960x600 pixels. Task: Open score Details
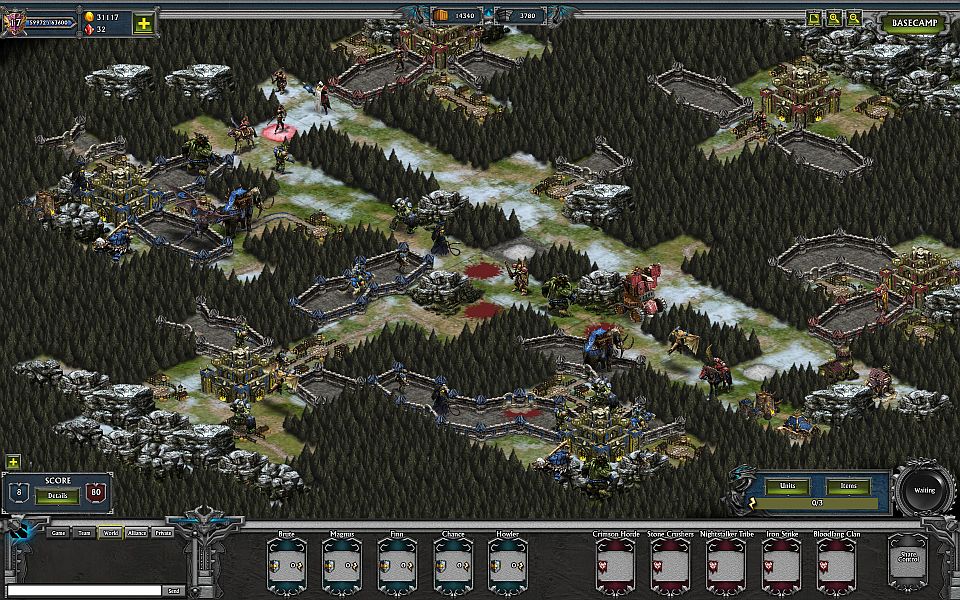[57, 495]
